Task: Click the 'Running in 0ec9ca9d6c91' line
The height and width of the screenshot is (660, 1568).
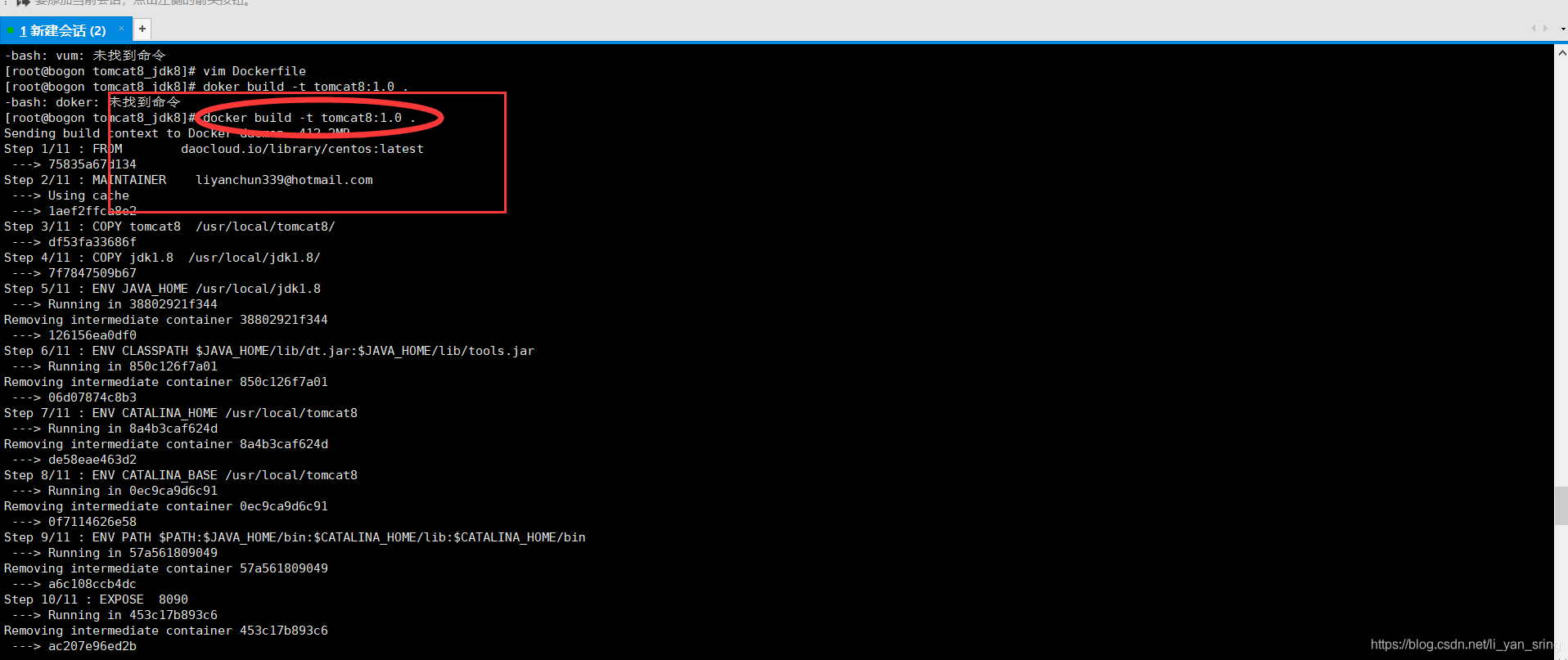Action: click(115, 491)
